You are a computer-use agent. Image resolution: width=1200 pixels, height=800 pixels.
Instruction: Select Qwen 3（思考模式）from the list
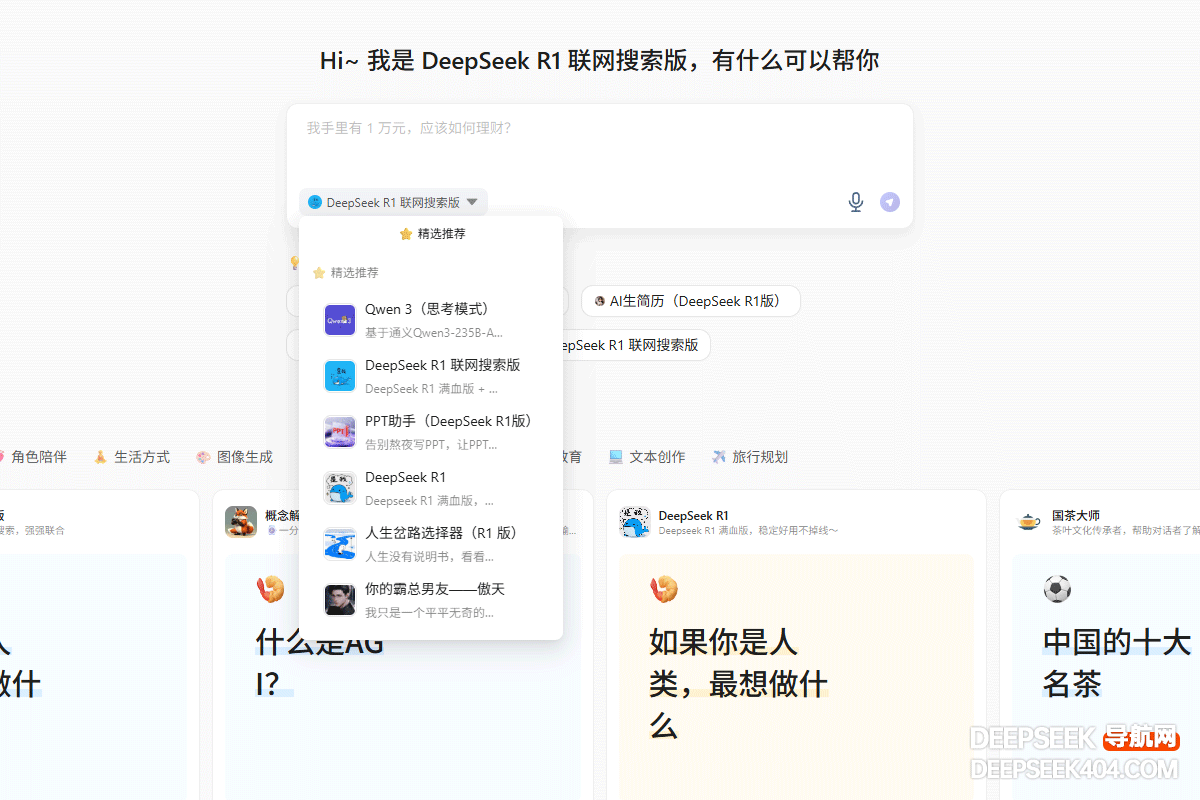(431, 320)
